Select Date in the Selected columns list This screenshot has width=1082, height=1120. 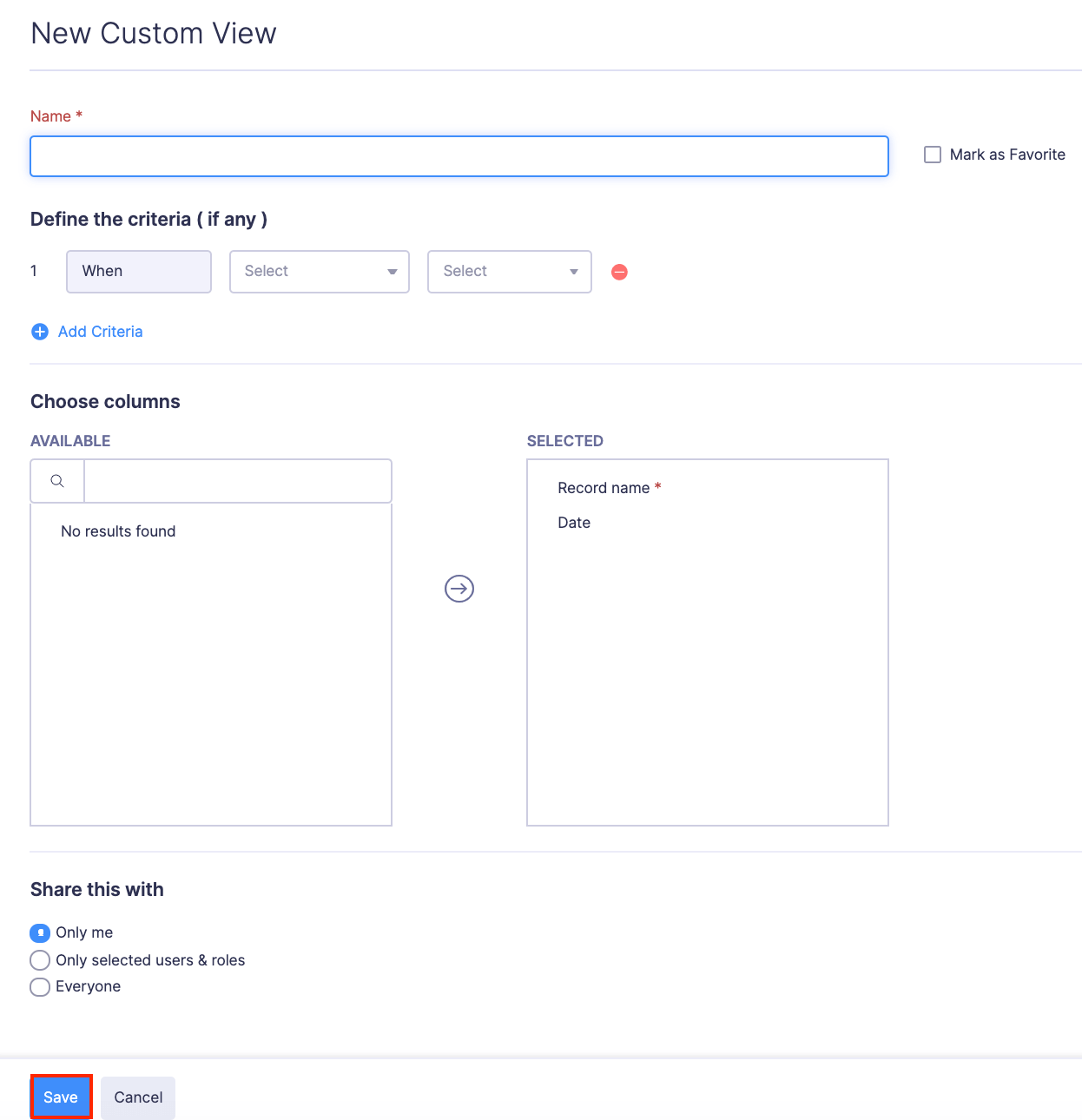pos(574,523)
